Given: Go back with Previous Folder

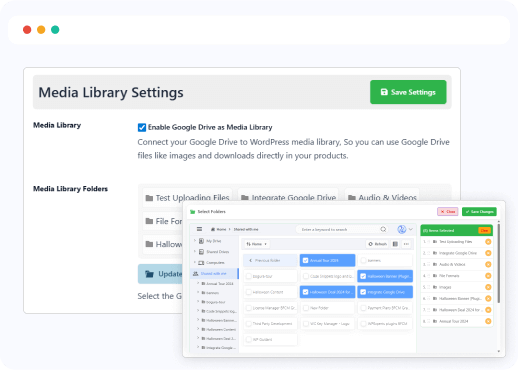Looking at the screenshot, I should [x=271, y=261].
